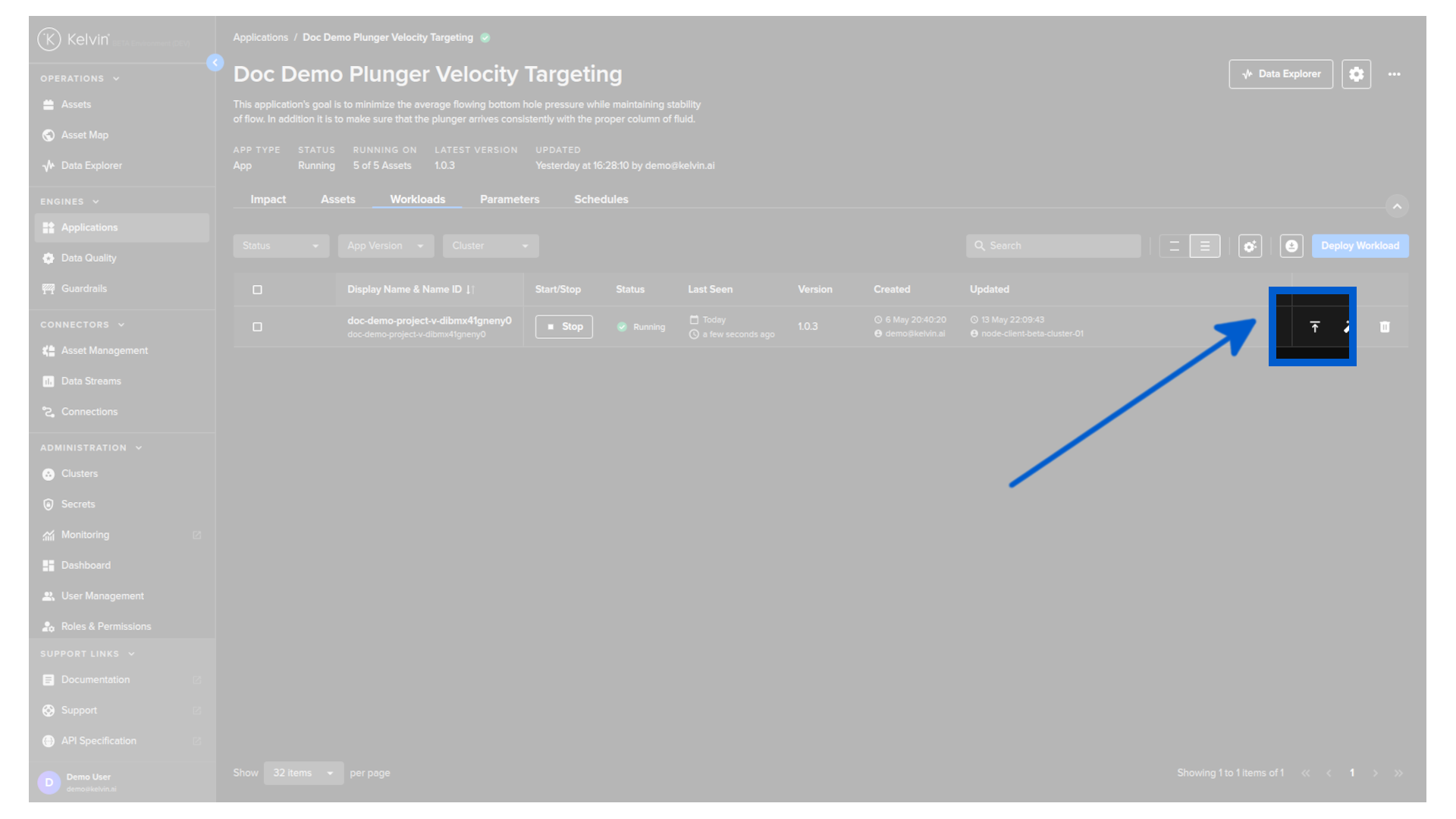Open the App Version filter dropdown

click(x=386, y=246)
